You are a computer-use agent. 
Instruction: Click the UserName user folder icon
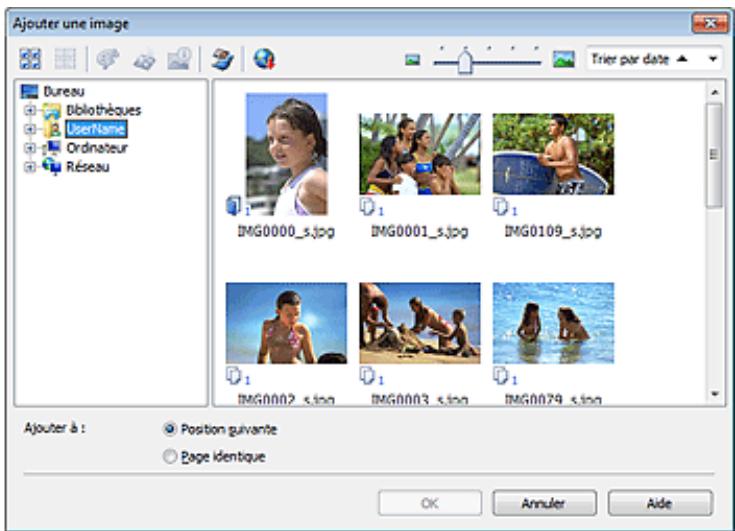pyautogui.click(x=52, y=129)
